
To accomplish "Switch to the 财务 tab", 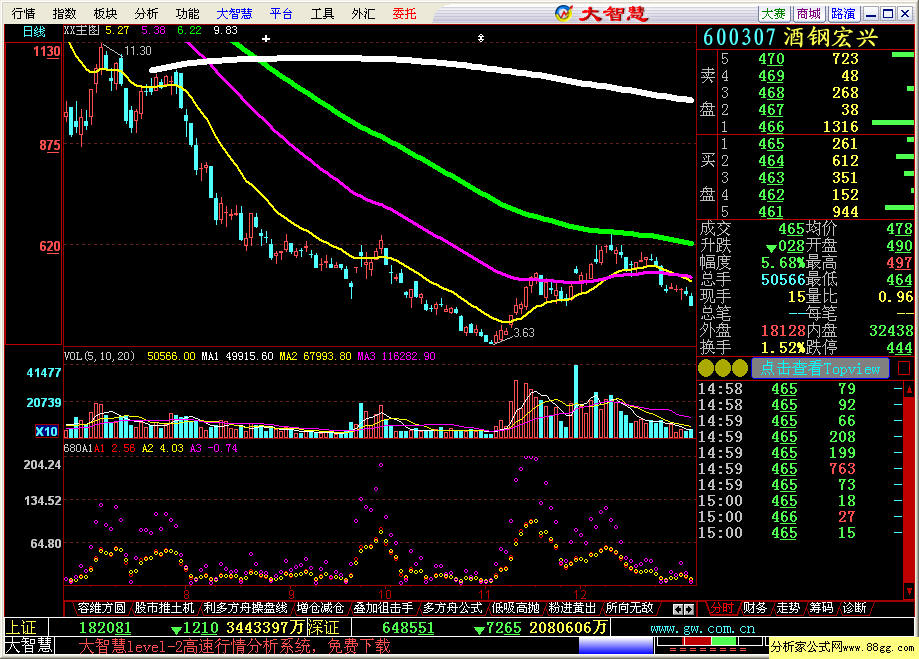I will pos(755,608).
